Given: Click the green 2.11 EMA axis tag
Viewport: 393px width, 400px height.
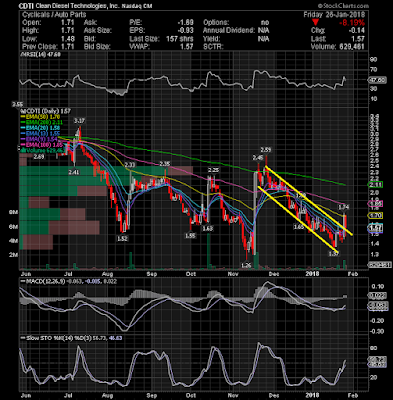Looking at the screenshot, I should point(375,185).
